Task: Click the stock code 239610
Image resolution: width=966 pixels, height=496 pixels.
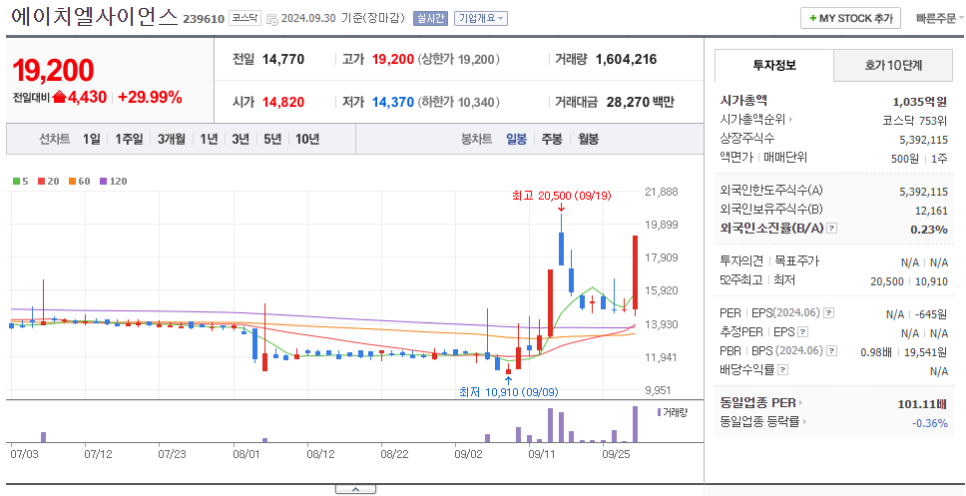Action: [x=203, y=19]
